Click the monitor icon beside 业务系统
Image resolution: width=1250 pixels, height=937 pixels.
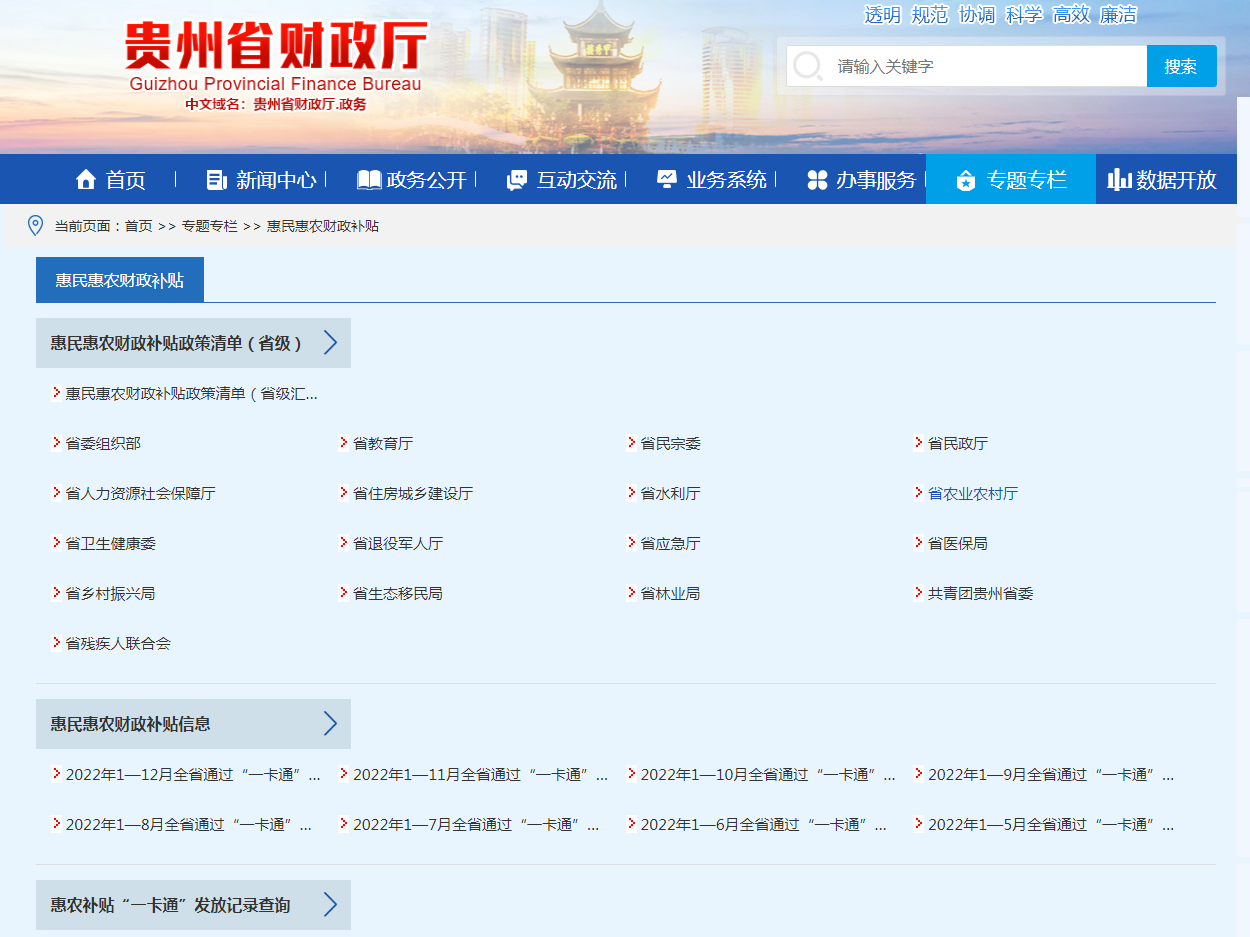pyautogui.click(x=667, y=180)
